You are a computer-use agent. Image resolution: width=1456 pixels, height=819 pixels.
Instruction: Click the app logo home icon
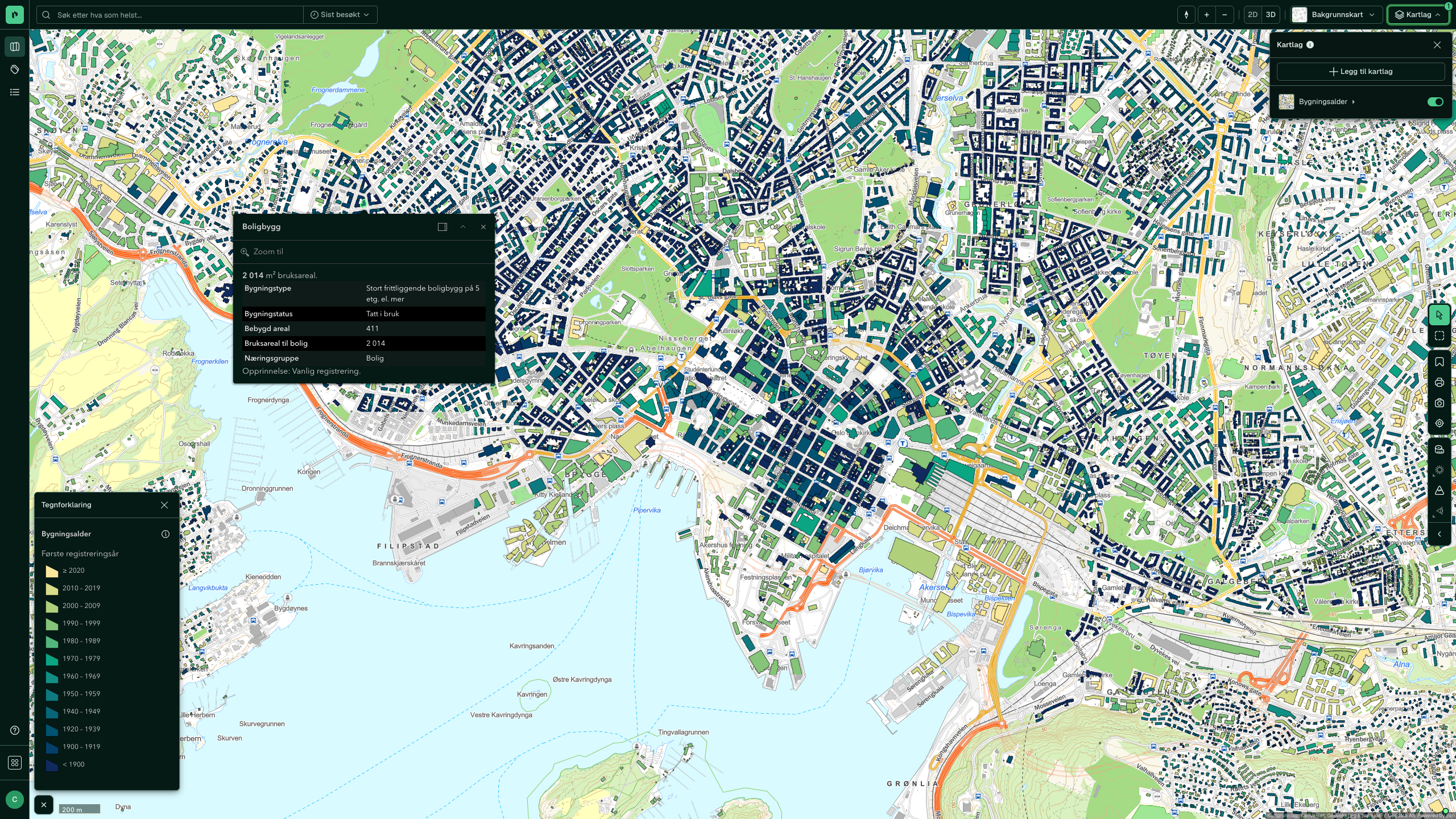coord(15,15)
